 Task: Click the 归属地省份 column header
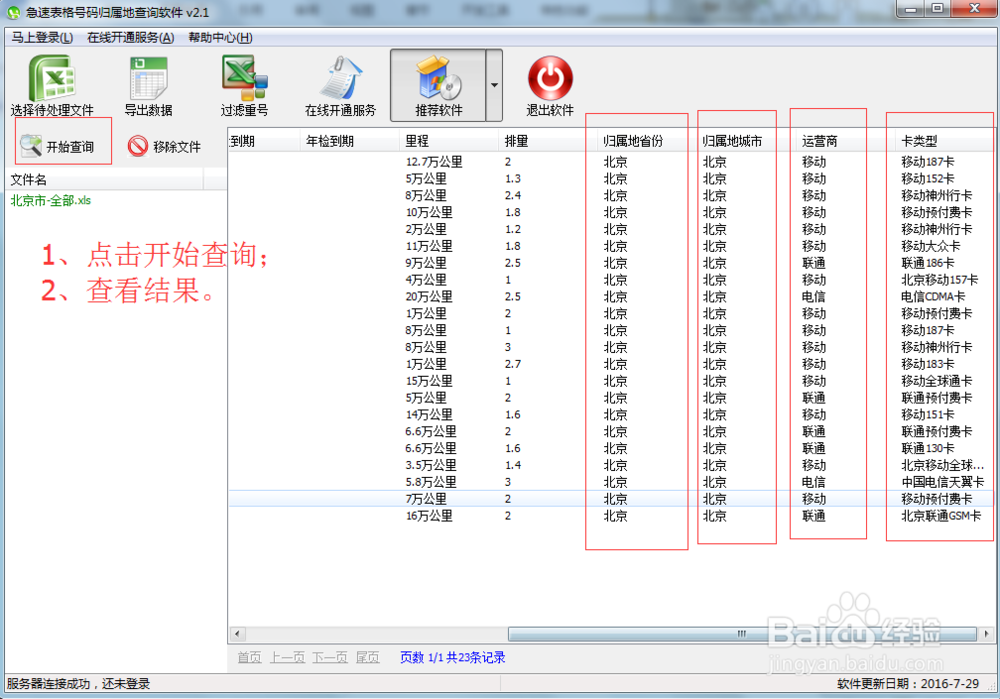[647, 141]
